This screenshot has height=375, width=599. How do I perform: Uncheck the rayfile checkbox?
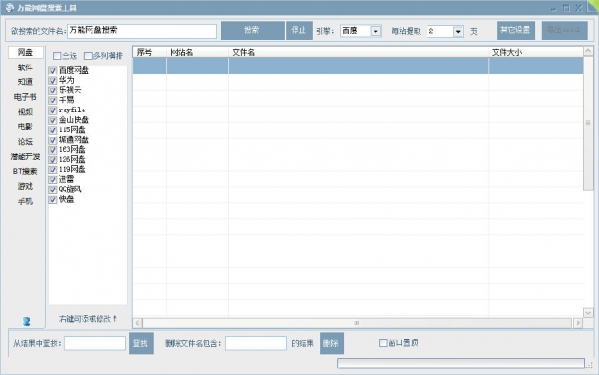coord(53,110)
